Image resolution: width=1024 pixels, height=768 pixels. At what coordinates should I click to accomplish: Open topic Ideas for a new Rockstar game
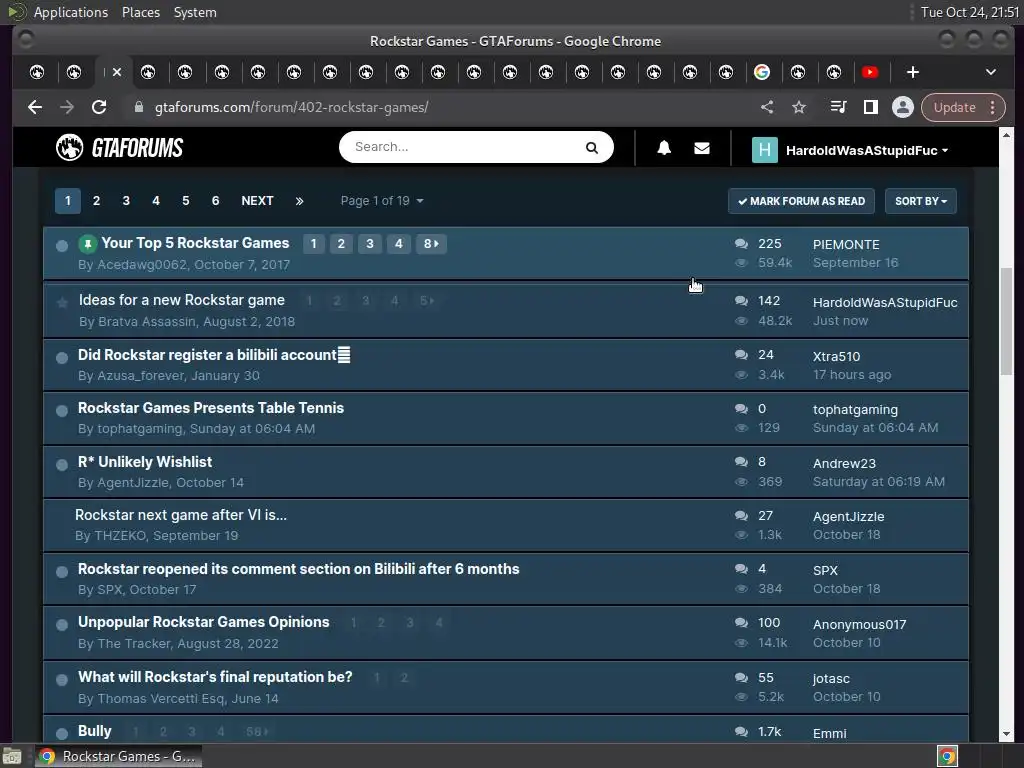(182, 300)
